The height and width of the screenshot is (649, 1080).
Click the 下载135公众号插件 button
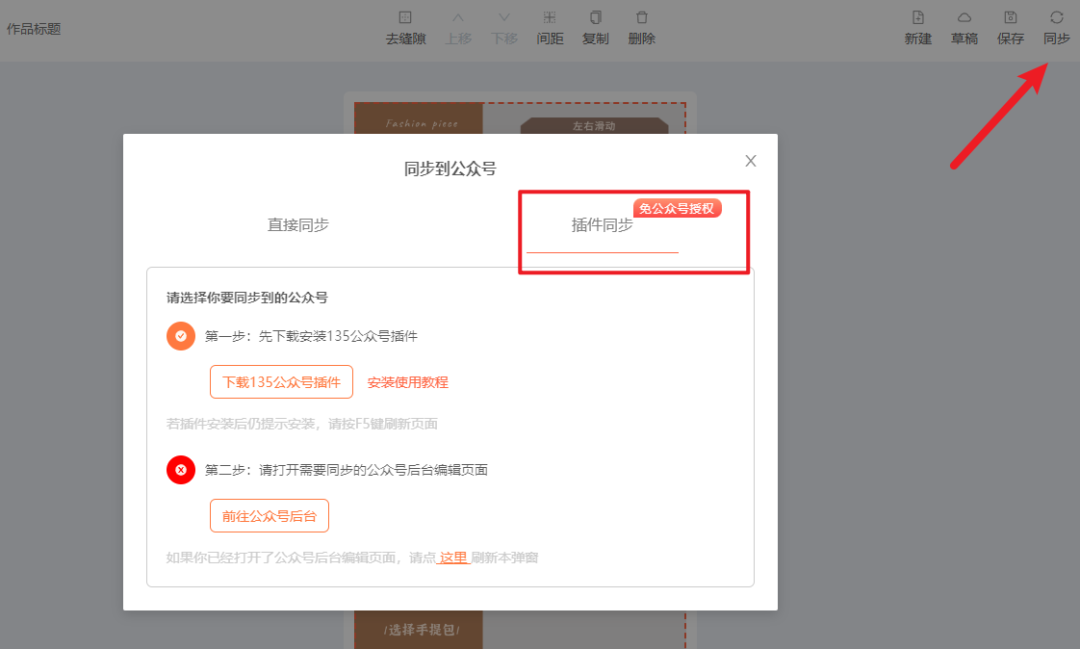tap(281, 382)
